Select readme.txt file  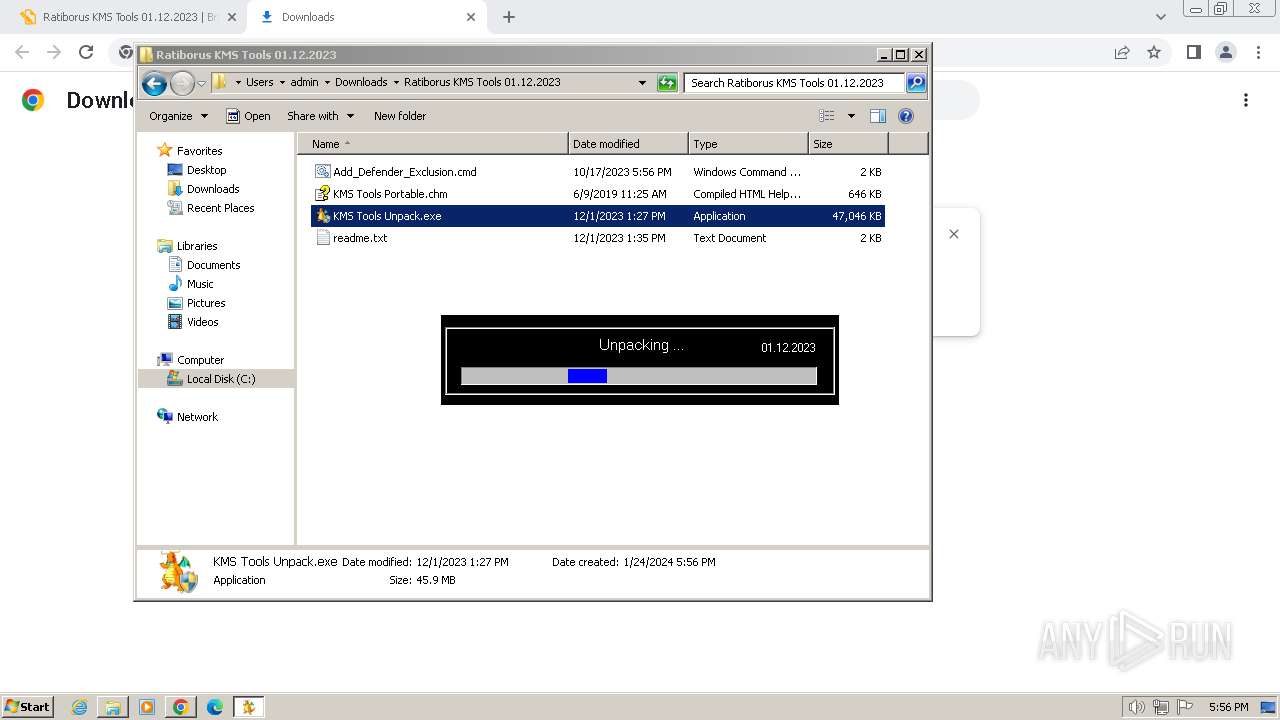coord(598,238)
